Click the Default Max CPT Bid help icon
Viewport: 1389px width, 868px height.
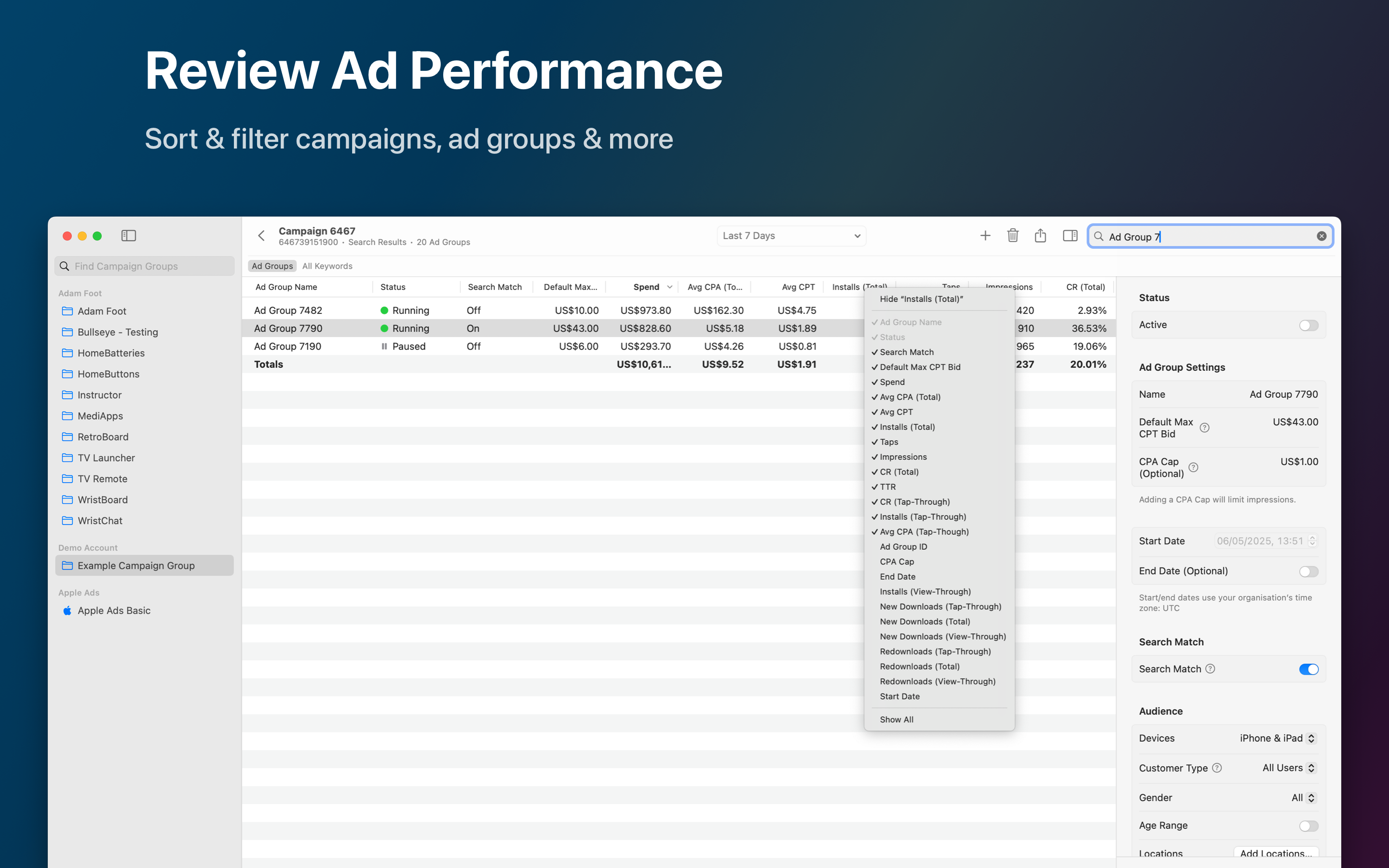tap(1205, 428)
